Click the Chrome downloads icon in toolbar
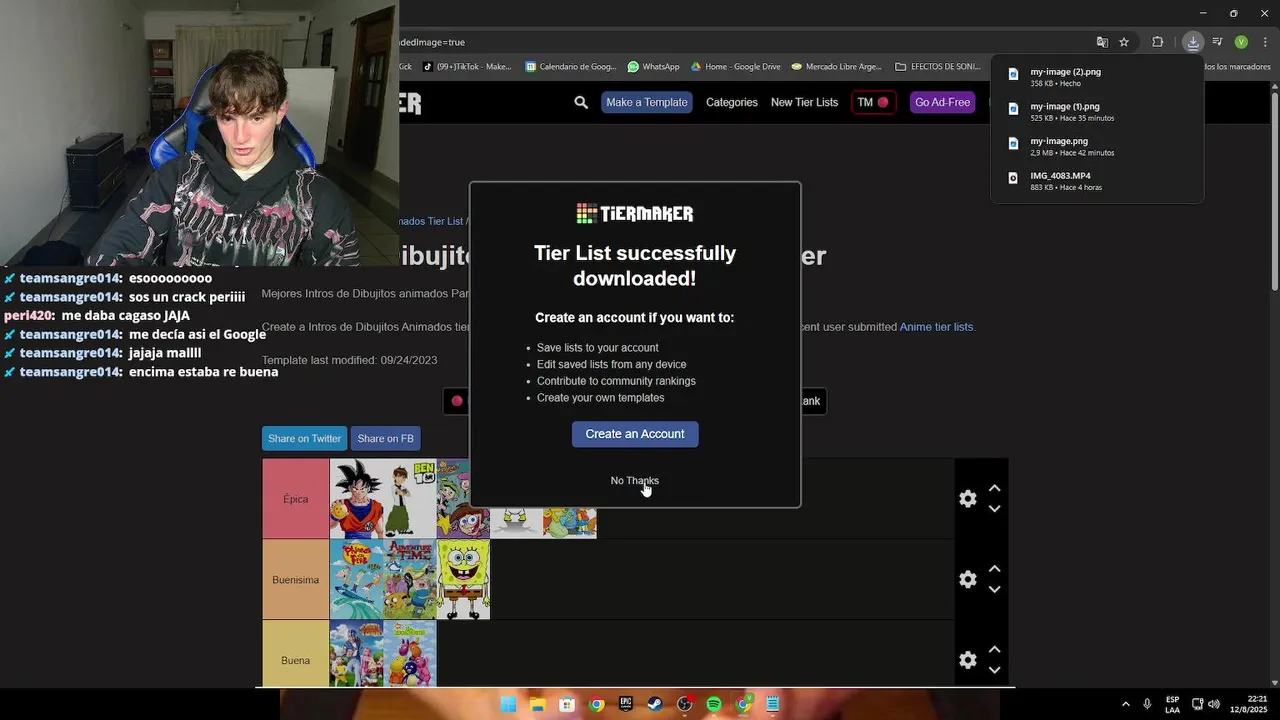 [x=1193, y=42]
